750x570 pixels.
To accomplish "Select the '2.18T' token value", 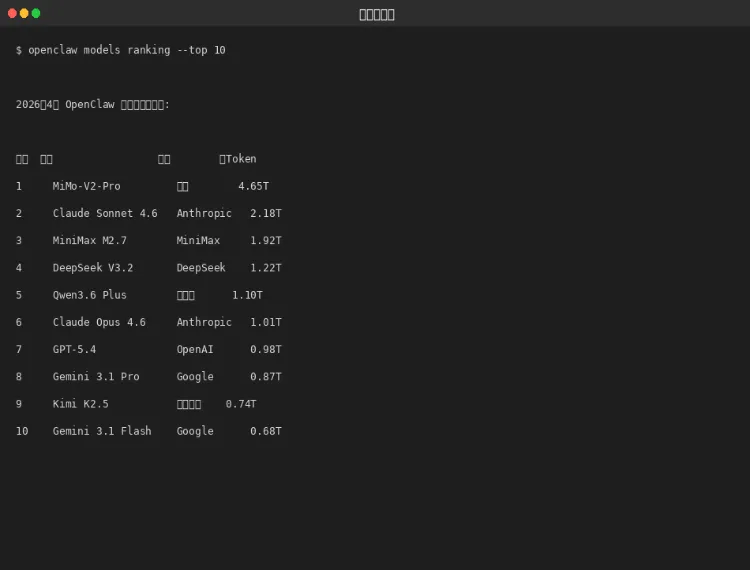I will pos(266,213).
